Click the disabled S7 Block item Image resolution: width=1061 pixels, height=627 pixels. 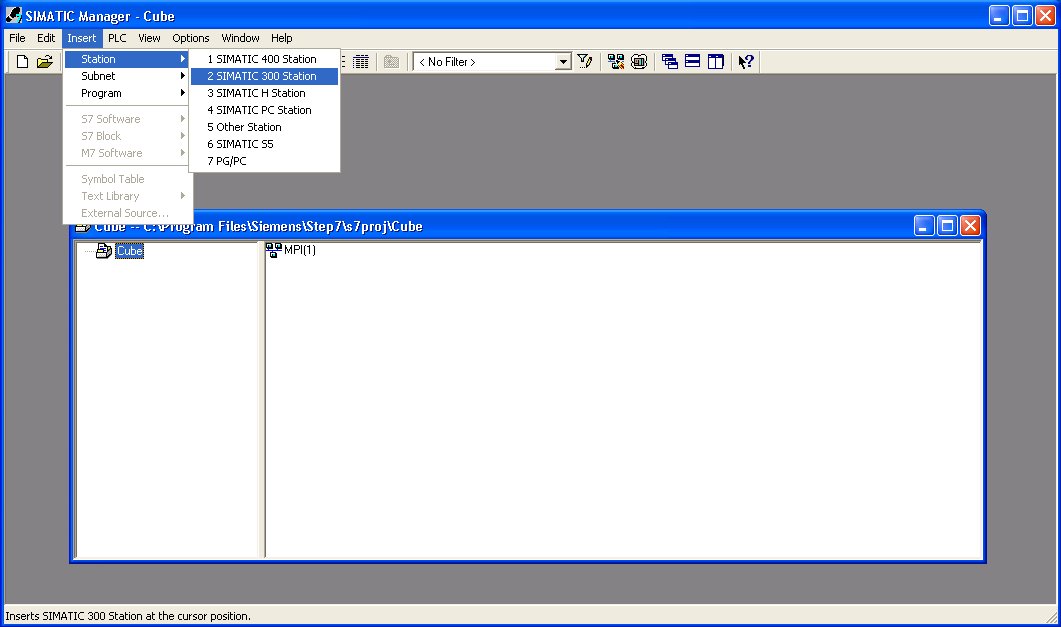coord(126,135)
